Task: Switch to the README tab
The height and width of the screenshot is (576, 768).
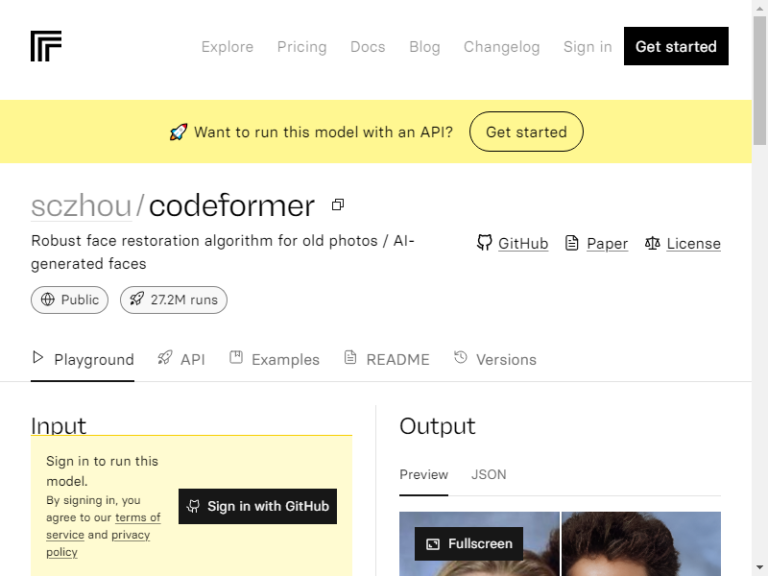Action: pyautogui.click(x=386, y=360)
